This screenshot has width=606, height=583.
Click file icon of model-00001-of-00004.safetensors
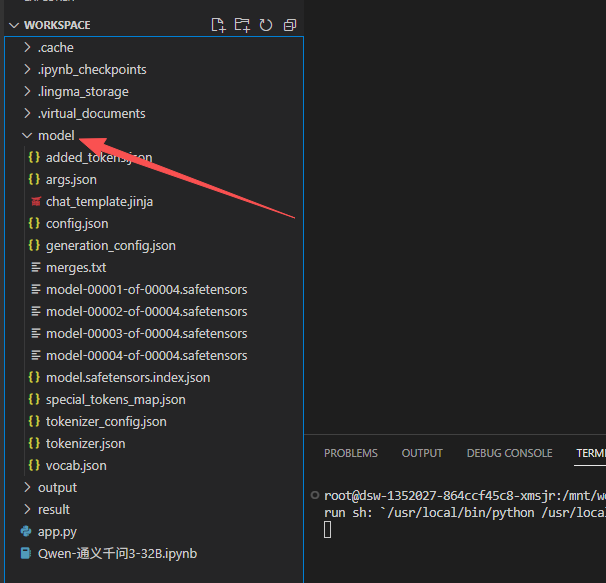(x=36, y=290)
